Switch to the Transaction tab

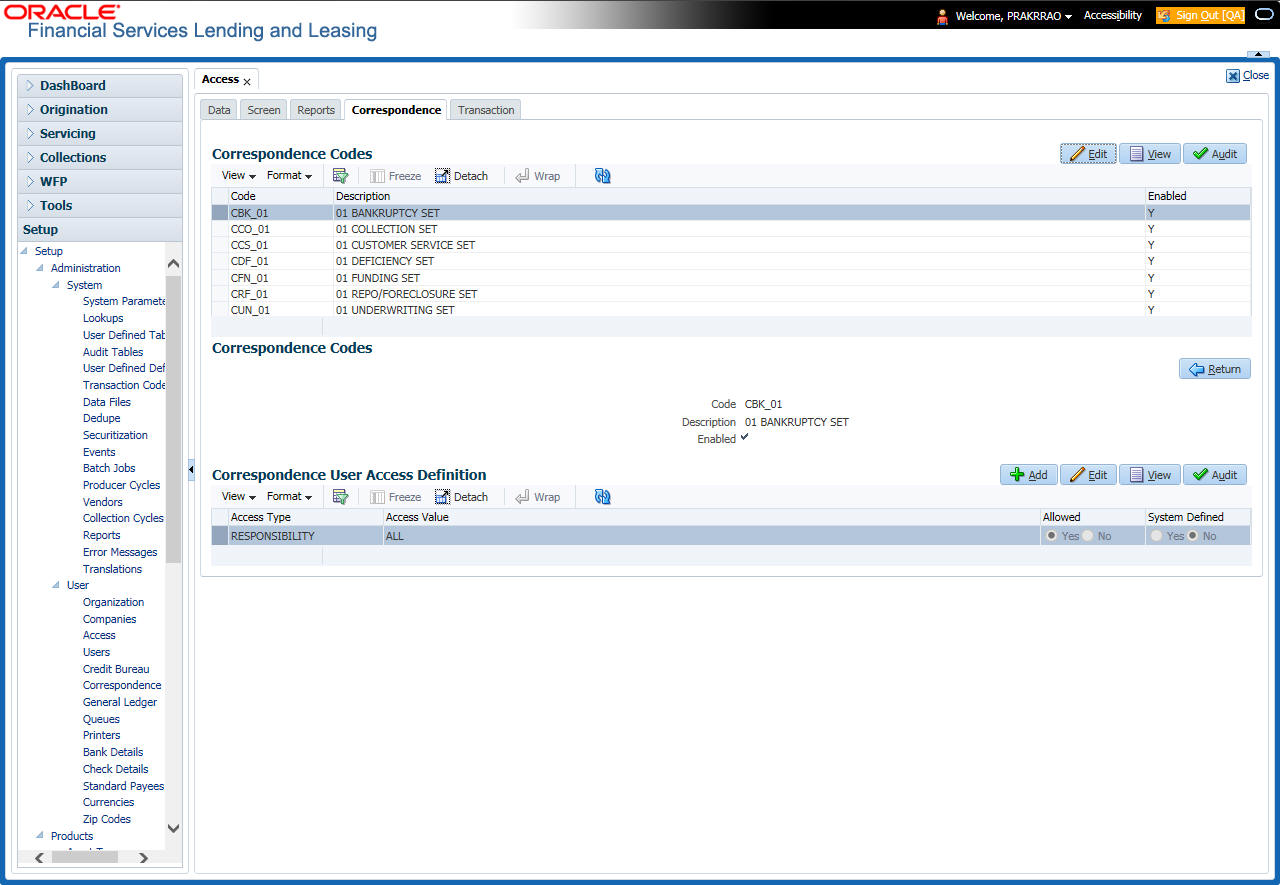(486, 110)
